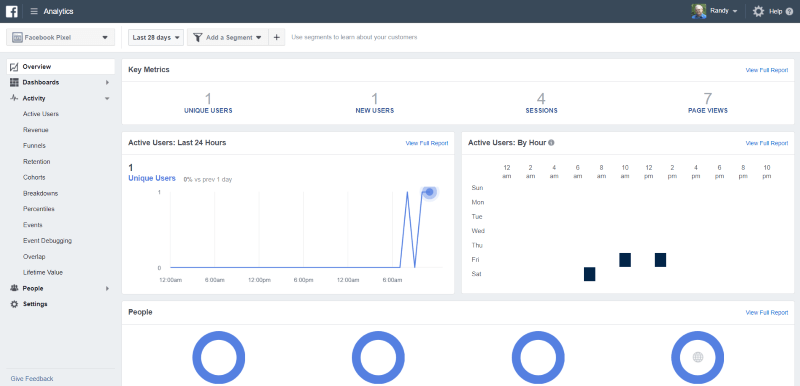Viewport: 800px width, 386px height.
Task: Click the People group icon in sidebar
Action: 14,289
